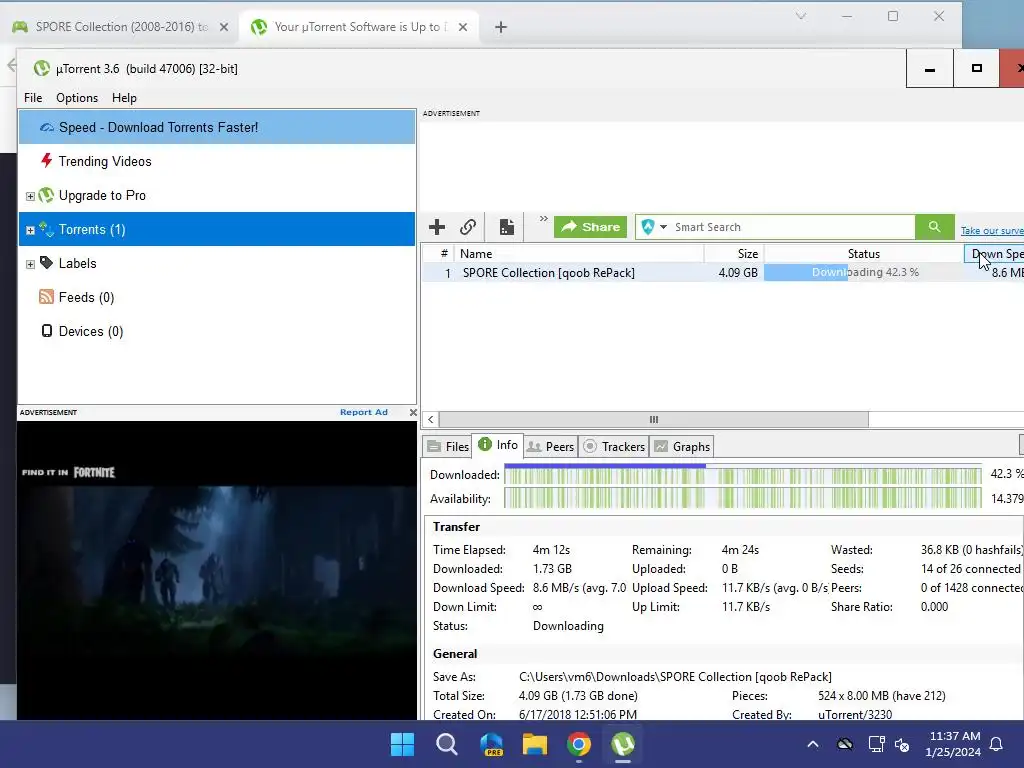Viewport: 1024px width, 768px height.
Task: Click Add Torrent from URL link icon
Action: 468,227
